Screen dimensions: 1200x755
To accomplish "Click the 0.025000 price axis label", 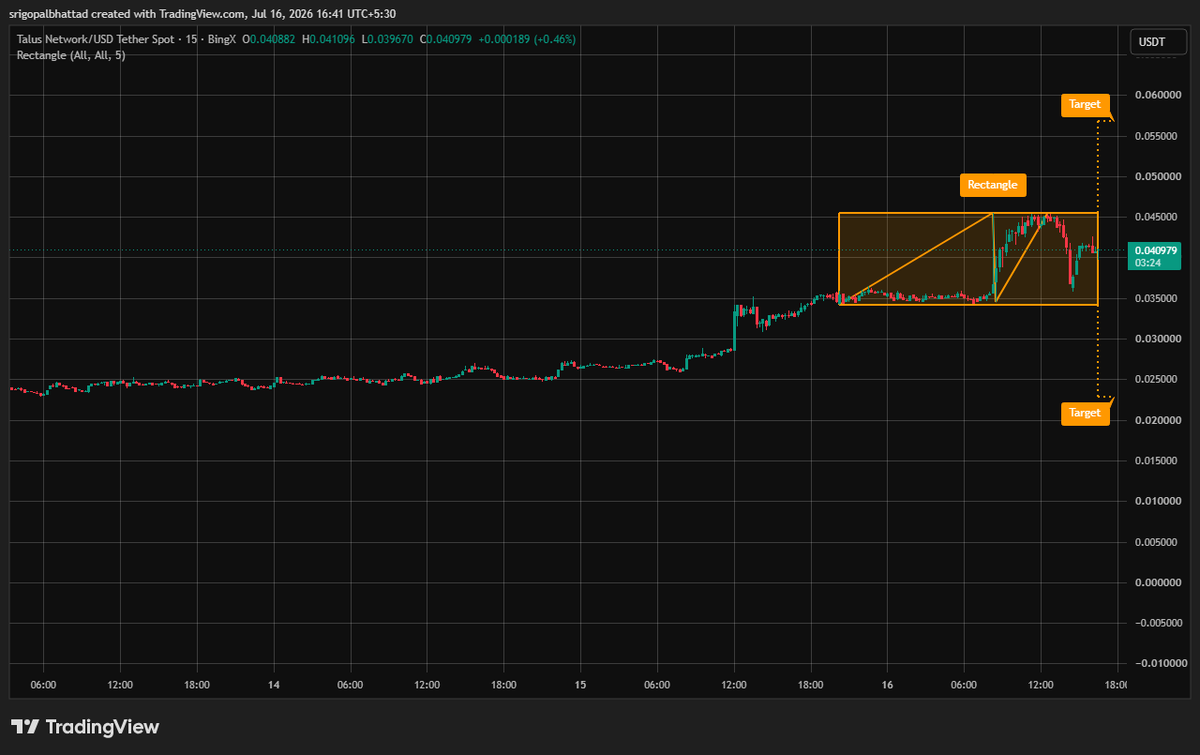I will point(1157,380).
